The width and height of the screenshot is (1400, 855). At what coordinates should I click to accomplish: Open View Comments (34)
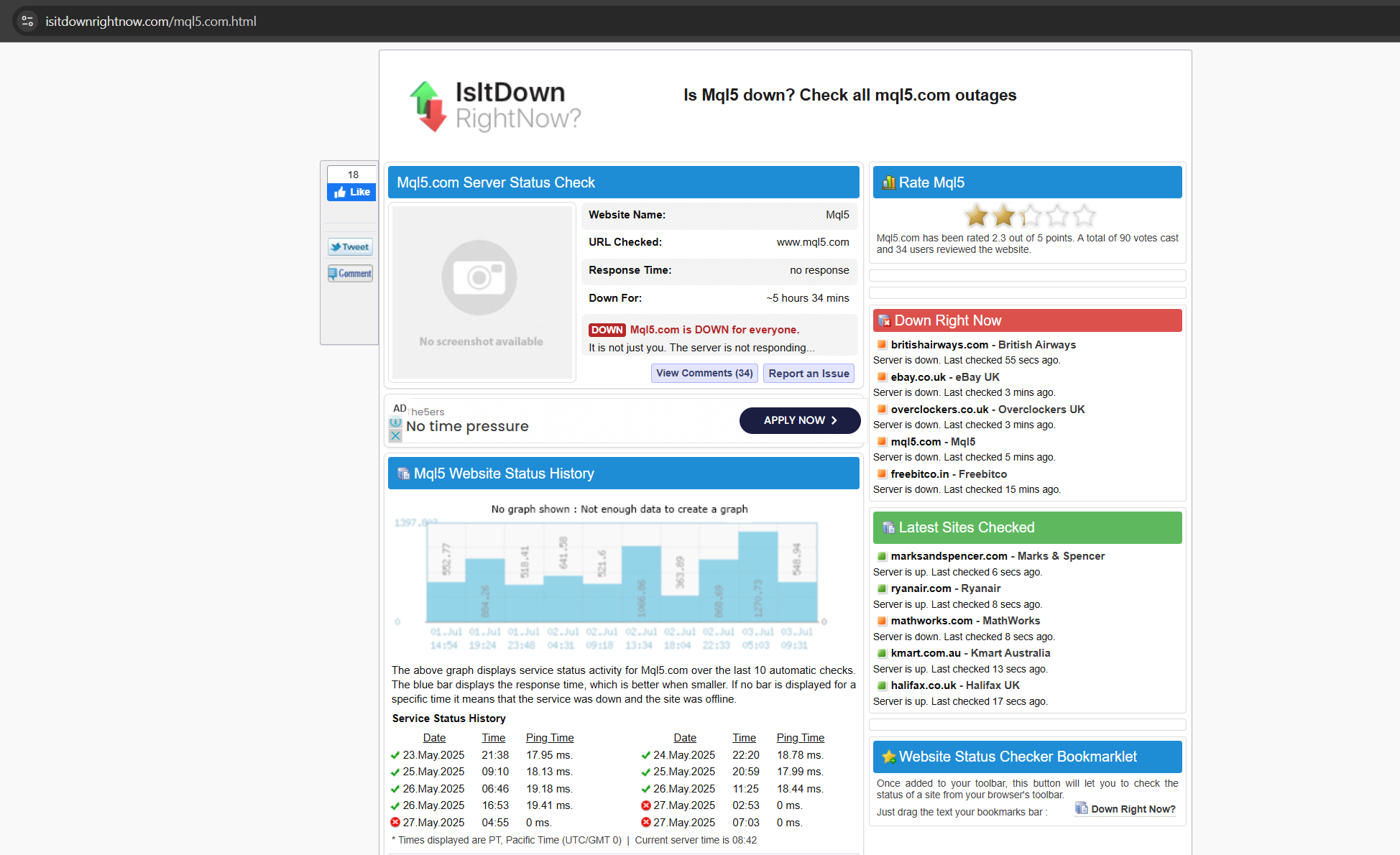click(x=704, y=373)
